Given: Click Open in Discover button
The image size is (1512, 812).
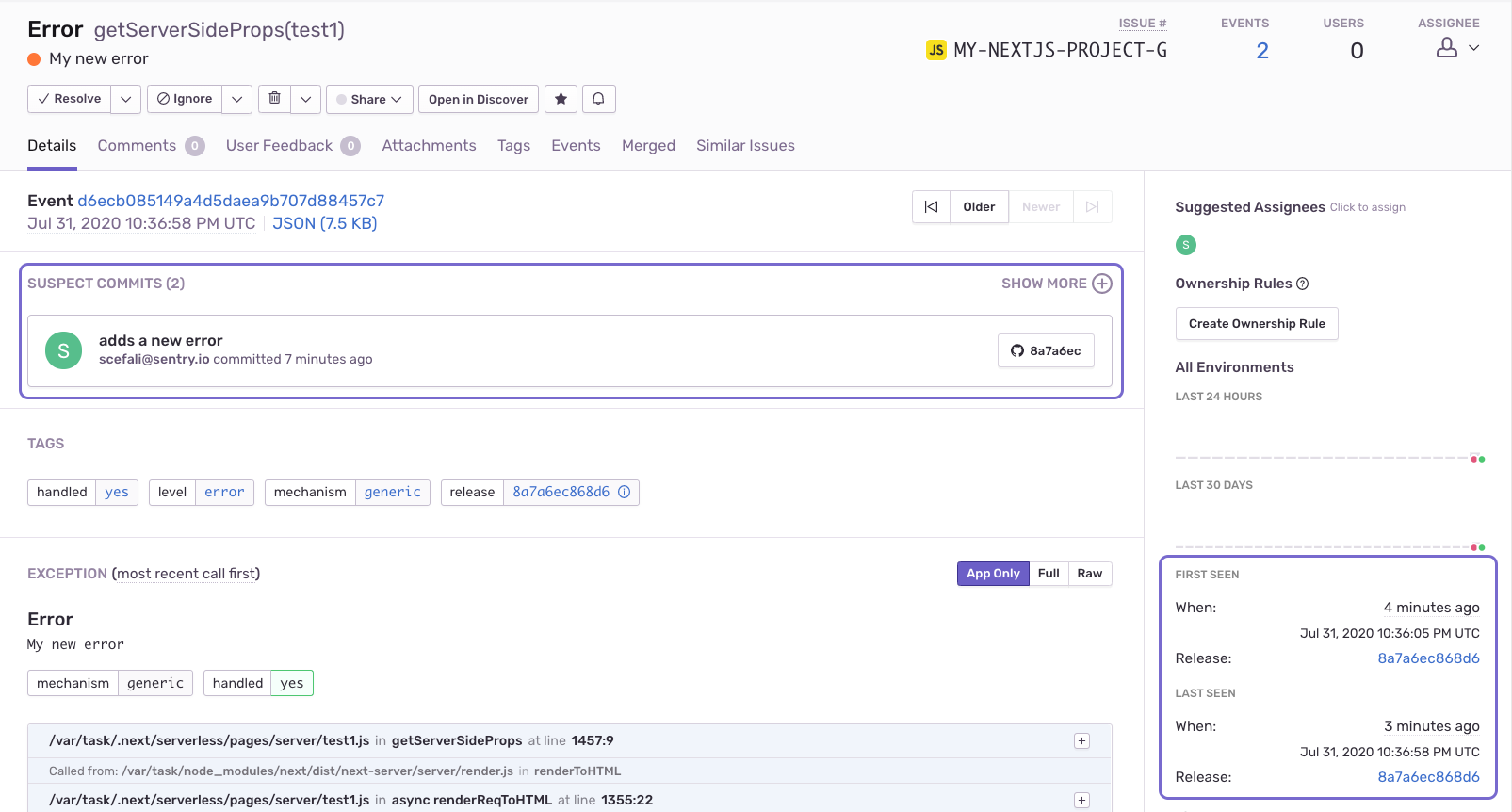Looking at the screenshot, I should point(479,99).
